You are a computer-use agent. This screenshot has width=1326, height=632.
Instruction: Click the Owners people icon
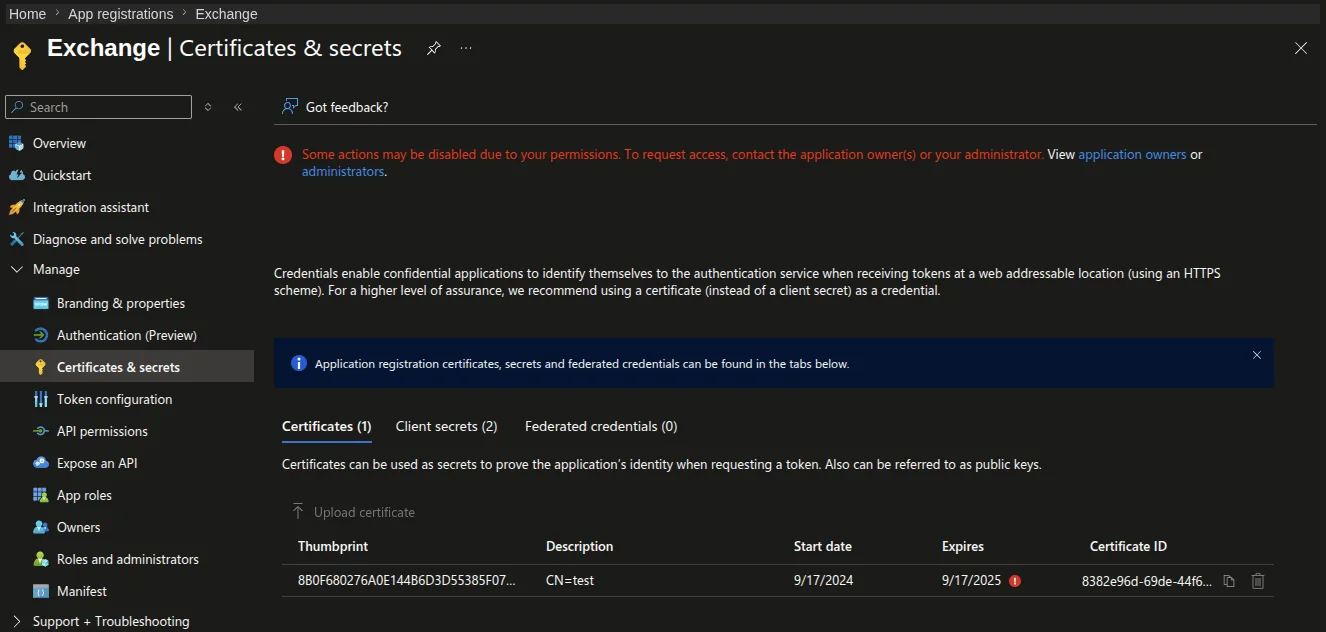click(41, 527)
